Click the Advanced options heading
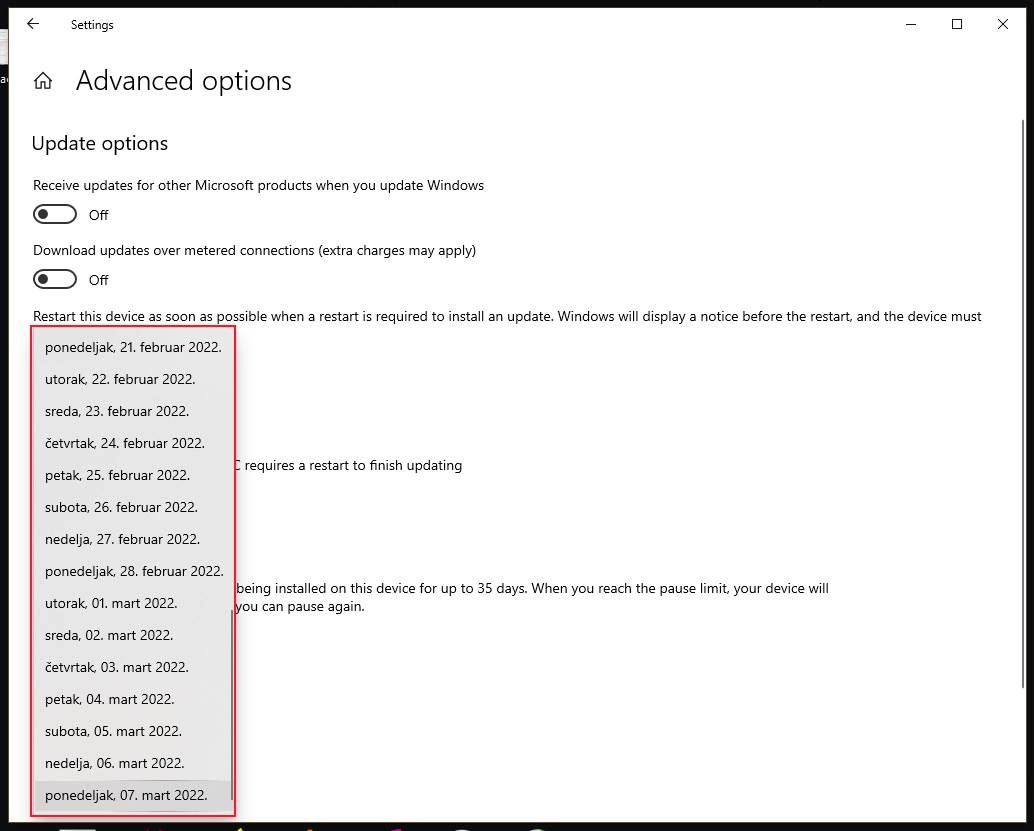The image size is (1034, 831). (x=183, y=80)
